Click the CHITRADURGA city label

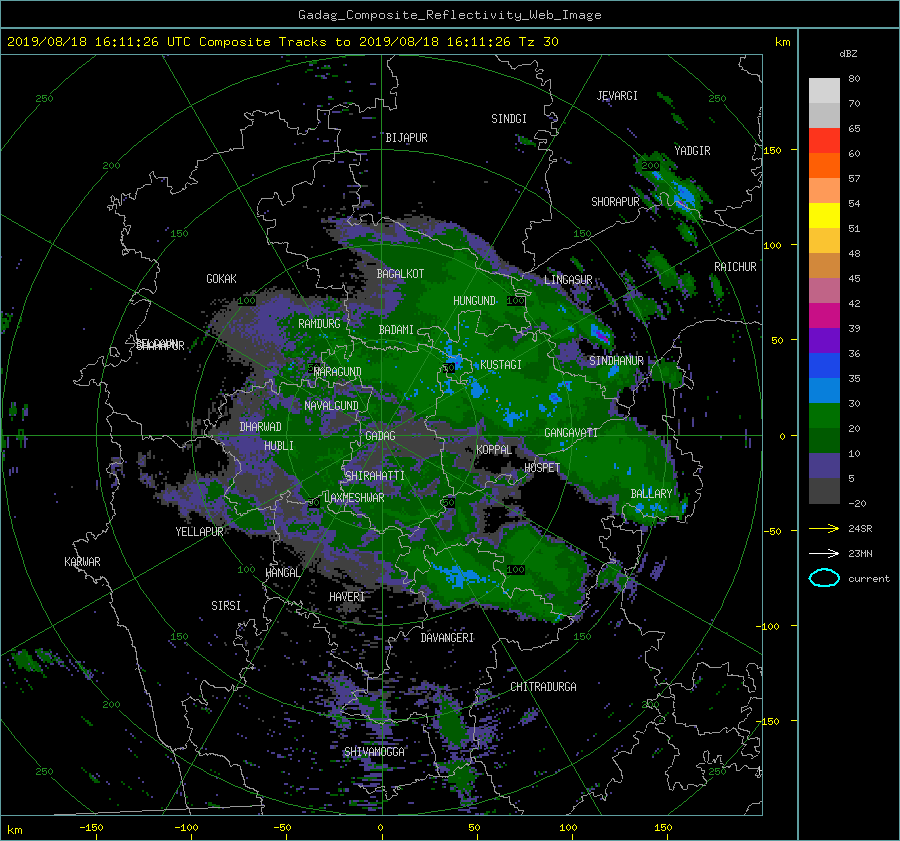(x=543, y=687)
